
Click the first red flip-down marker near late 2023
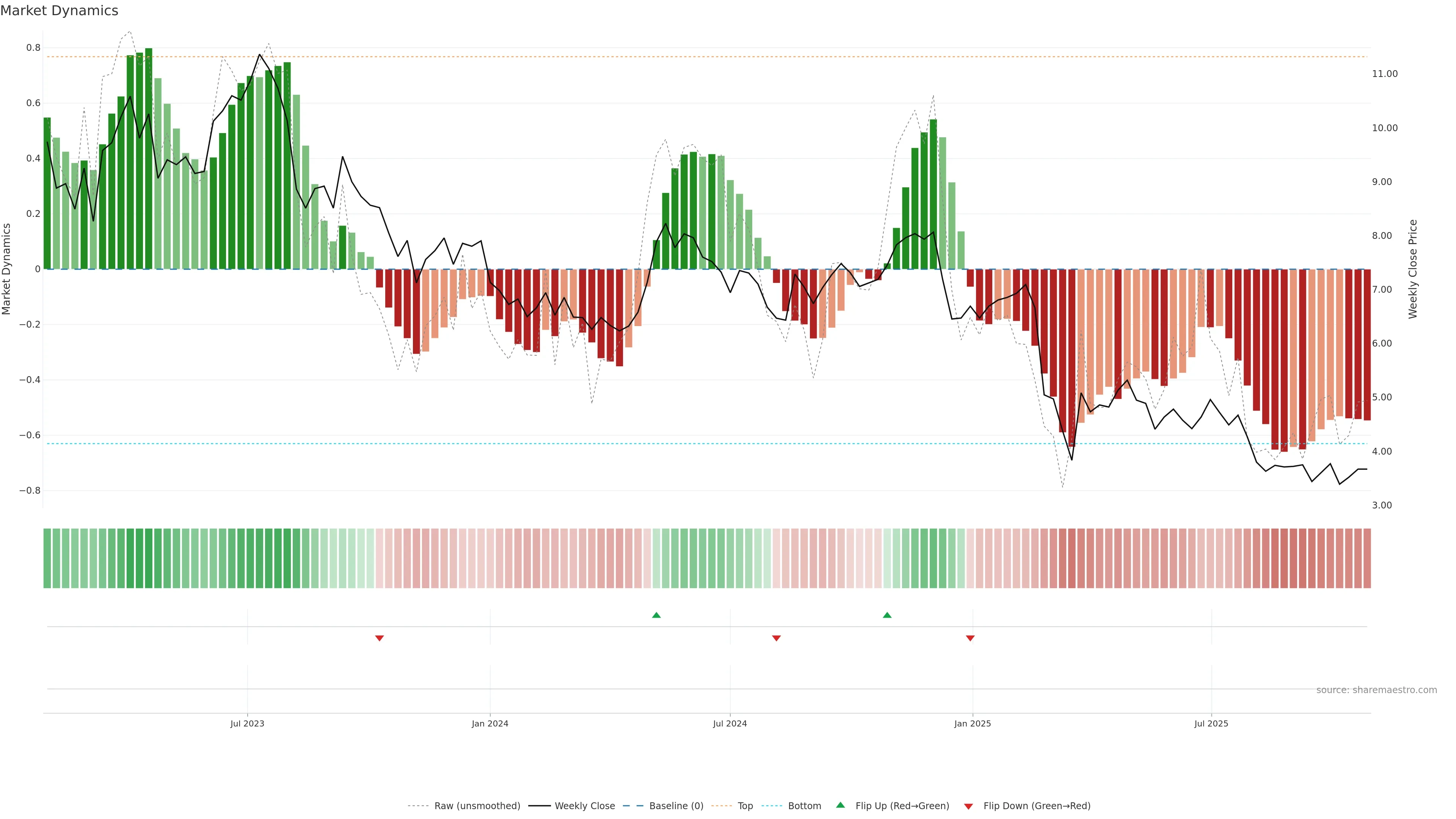pyautogui.click(x=379, y=638)
